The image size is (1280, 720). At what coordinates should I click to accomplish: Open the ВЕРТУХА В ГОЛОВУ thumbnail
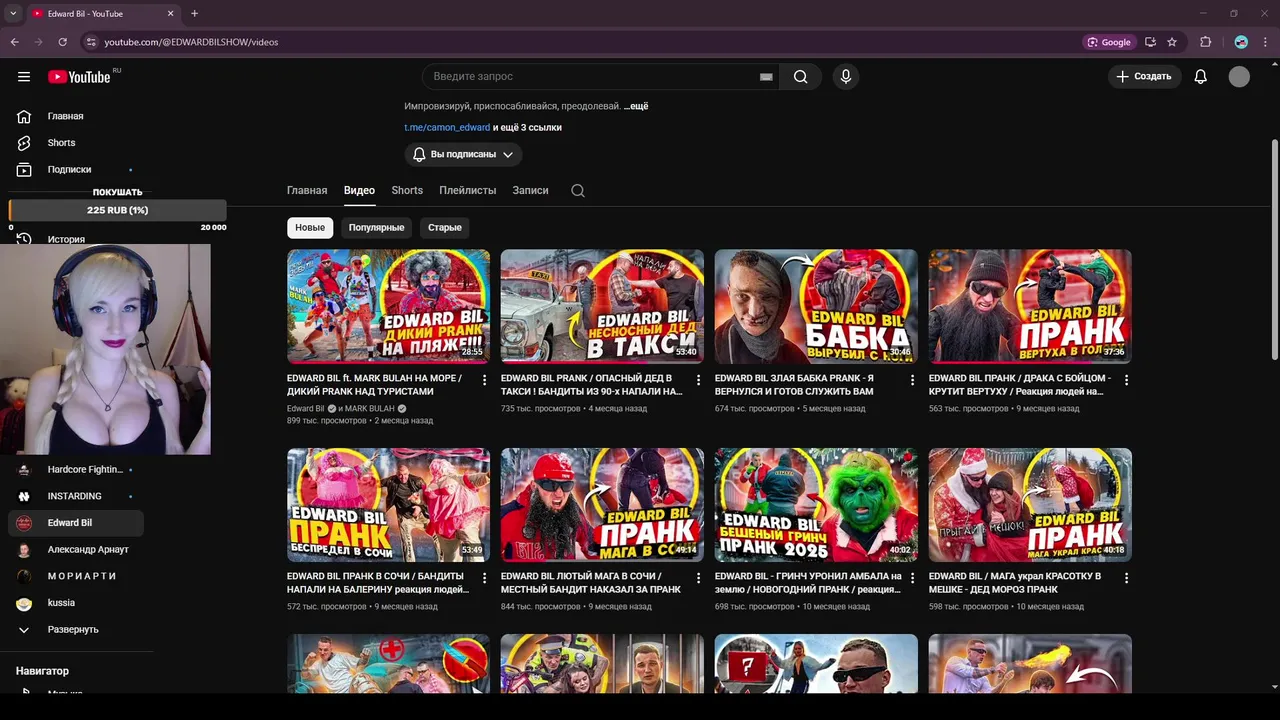(1030, 306)
